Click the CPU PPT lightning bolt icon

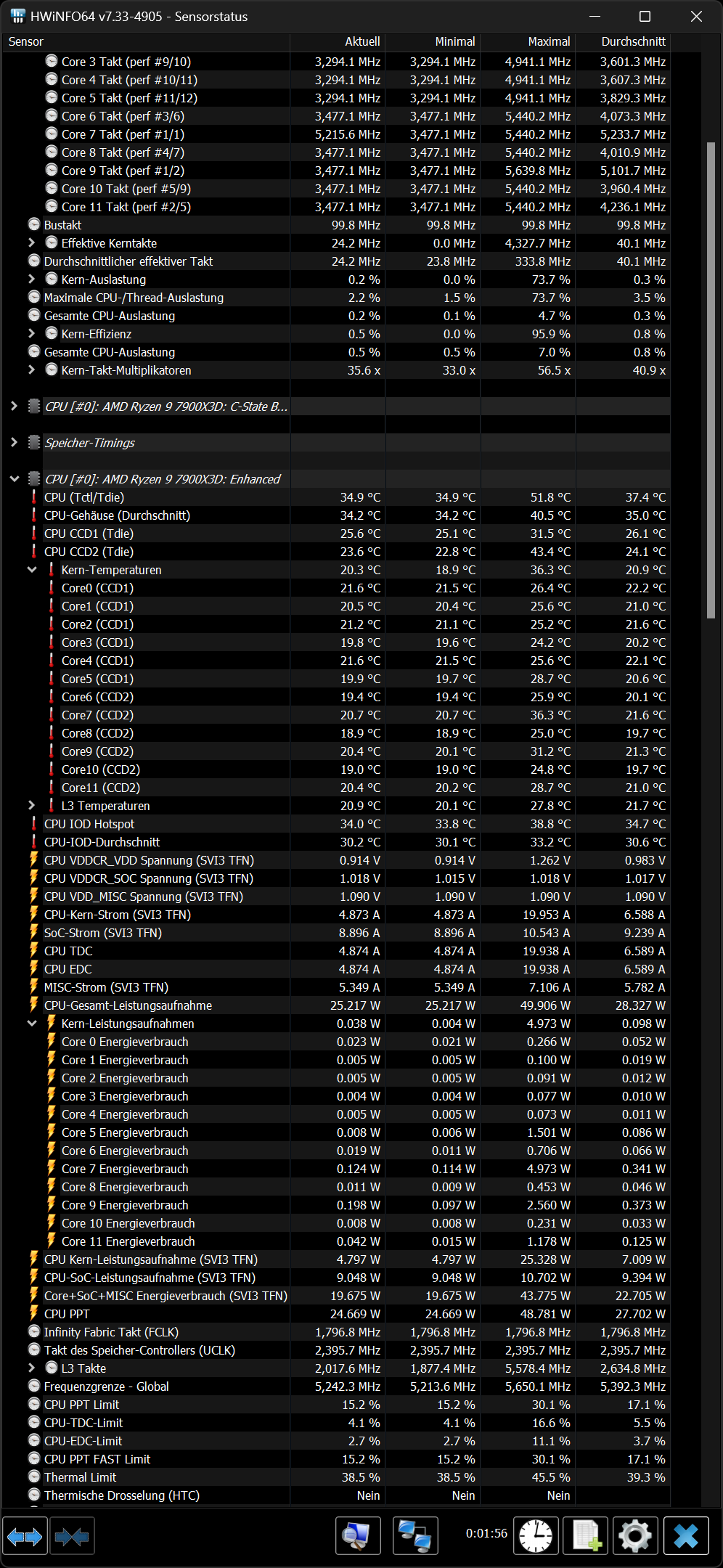[34, 1313]
